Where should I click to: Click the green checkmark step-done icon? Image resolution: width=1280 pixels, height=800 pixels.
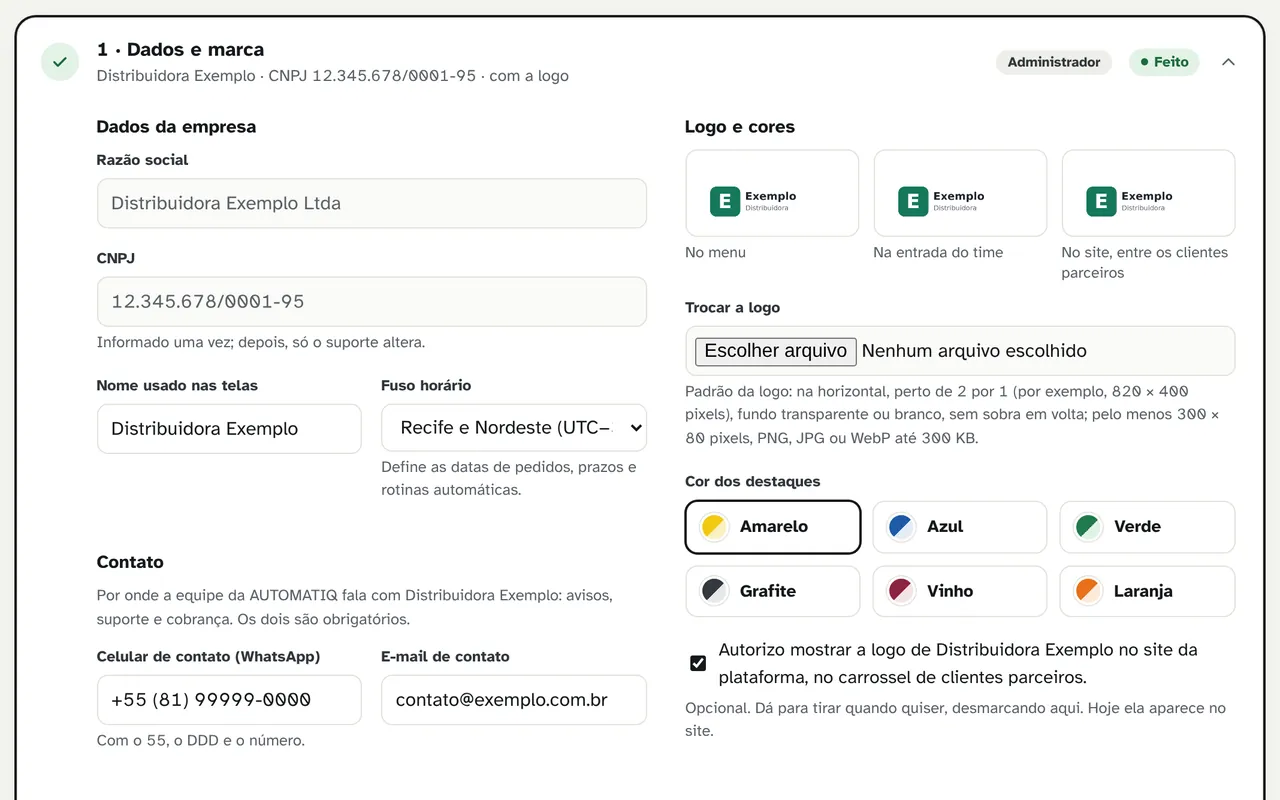60,62
